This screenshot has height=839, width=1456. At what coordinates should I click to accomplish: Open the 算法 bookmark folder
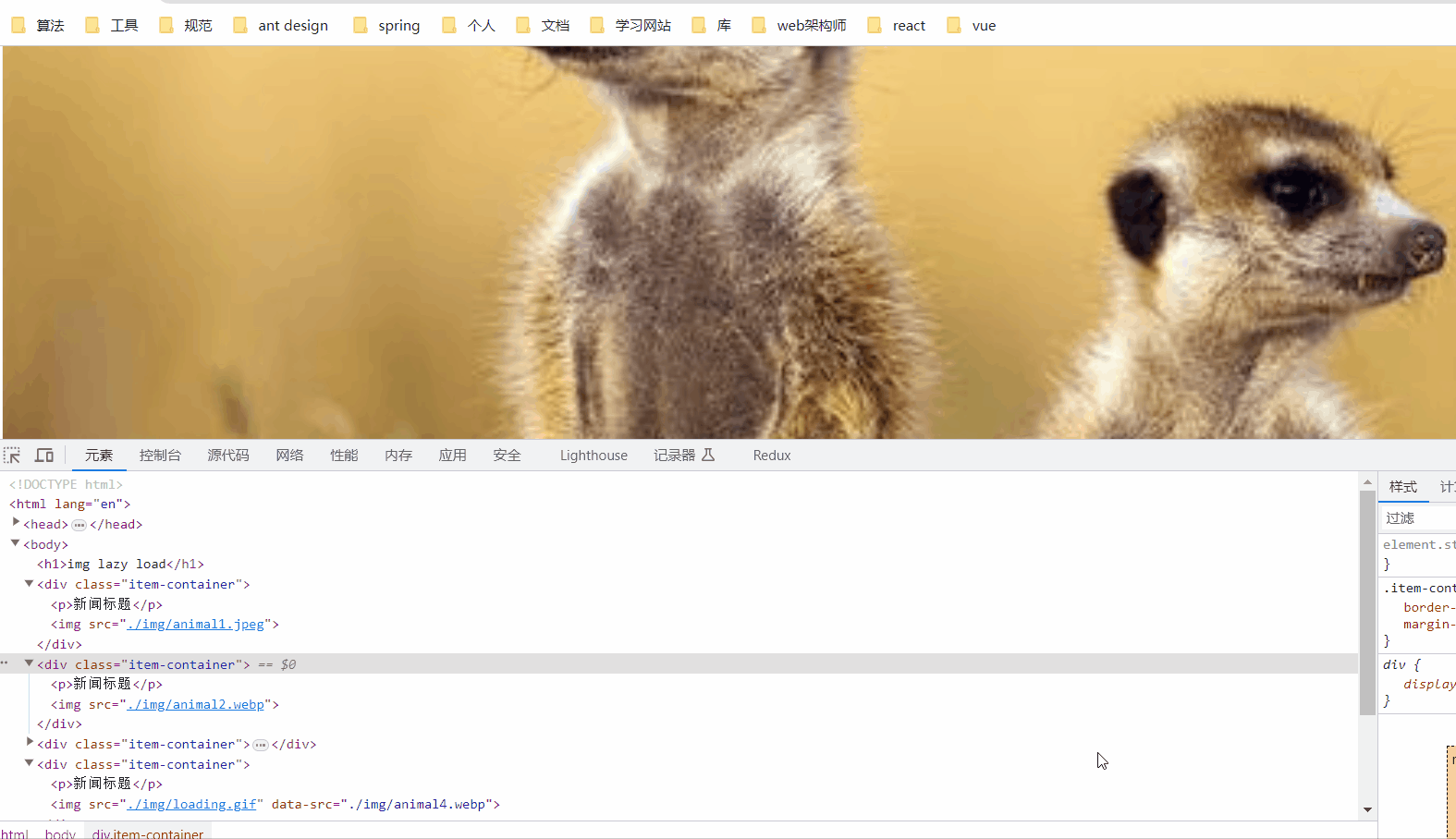[38, 26]
